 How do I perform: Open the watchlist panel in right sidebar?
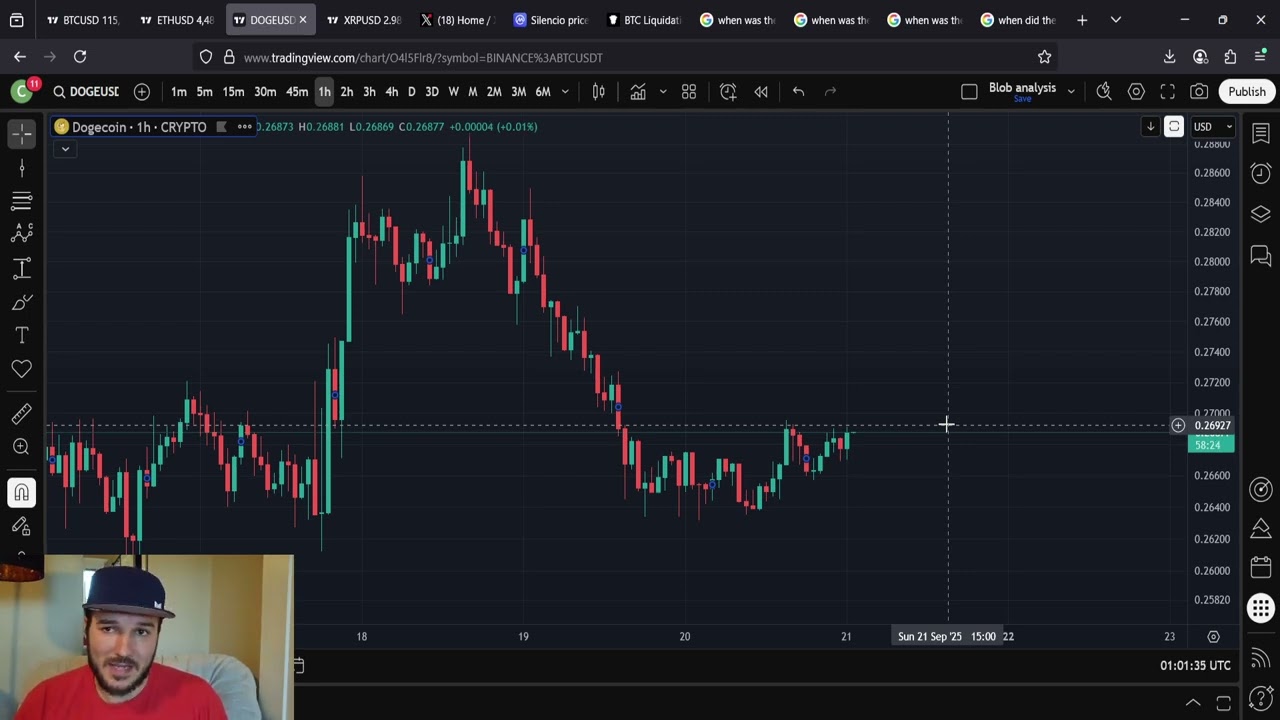click(1260, 133)
